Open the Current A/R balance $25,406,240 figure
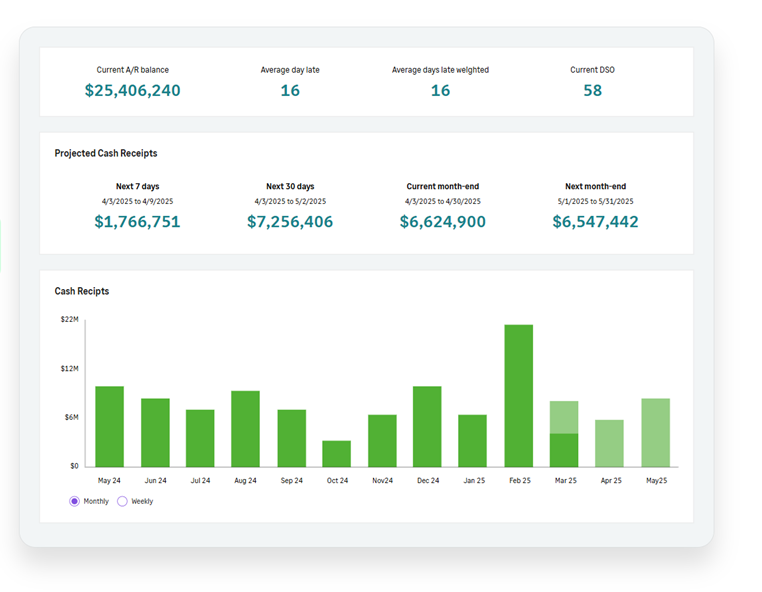This screenshot has width=762, height=592. click(x=132, y=91)
